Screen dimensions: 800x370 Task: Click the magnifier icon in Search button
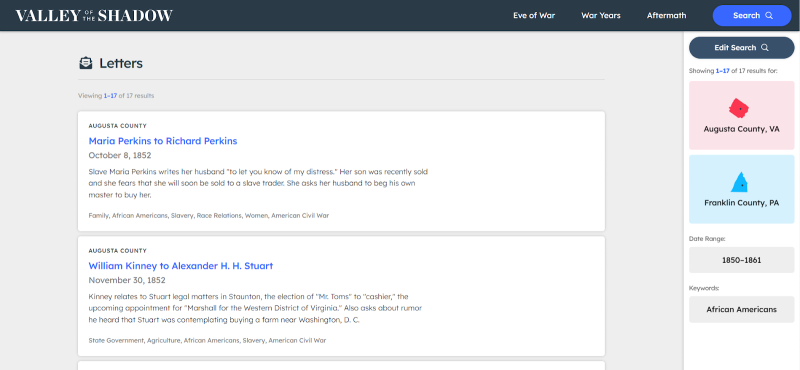pos(769,15)
